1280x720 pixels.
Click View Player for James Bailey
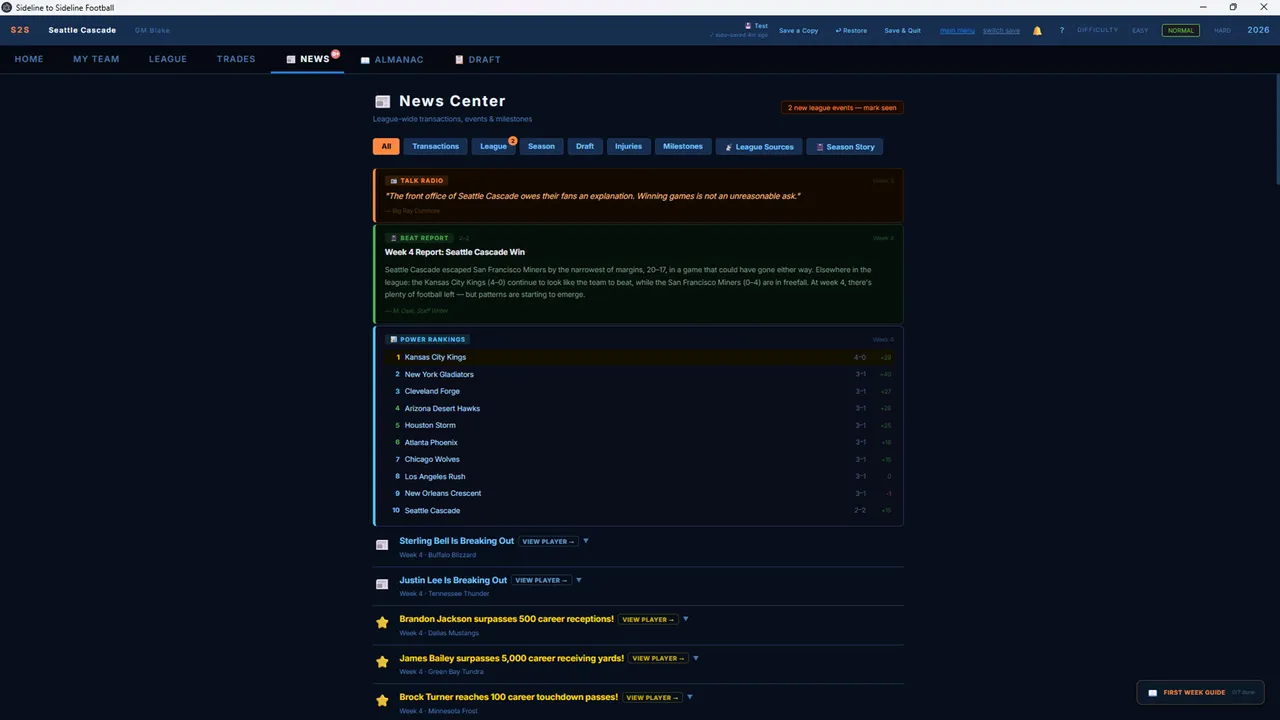coord(658,658)
